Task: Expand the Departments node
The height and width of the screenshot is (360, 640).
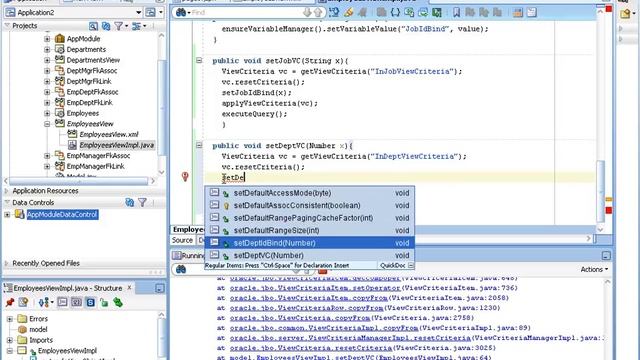Action: (47, 49)
